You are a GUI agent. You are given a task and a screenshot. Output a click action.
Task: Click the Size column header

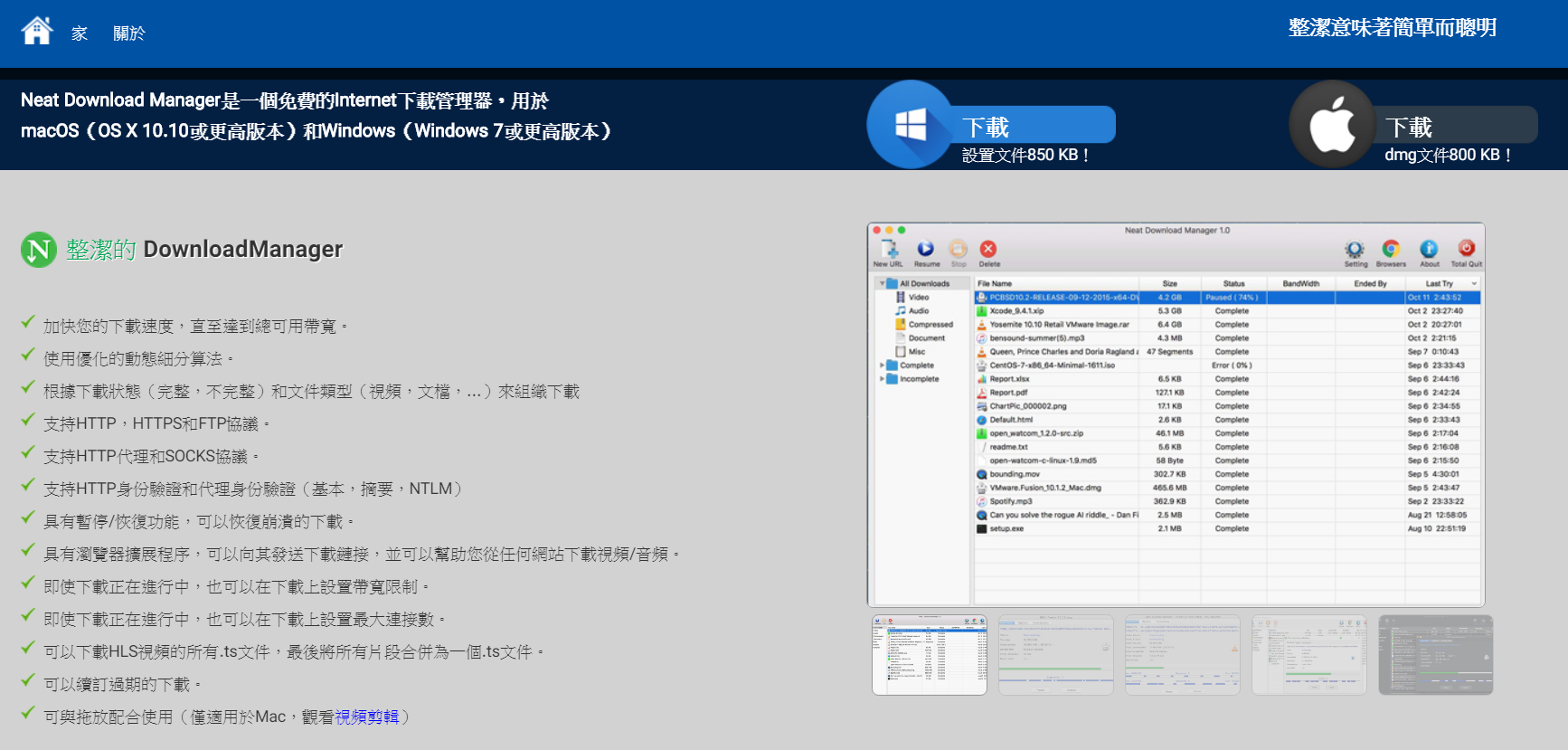[x=1170, y=284]
